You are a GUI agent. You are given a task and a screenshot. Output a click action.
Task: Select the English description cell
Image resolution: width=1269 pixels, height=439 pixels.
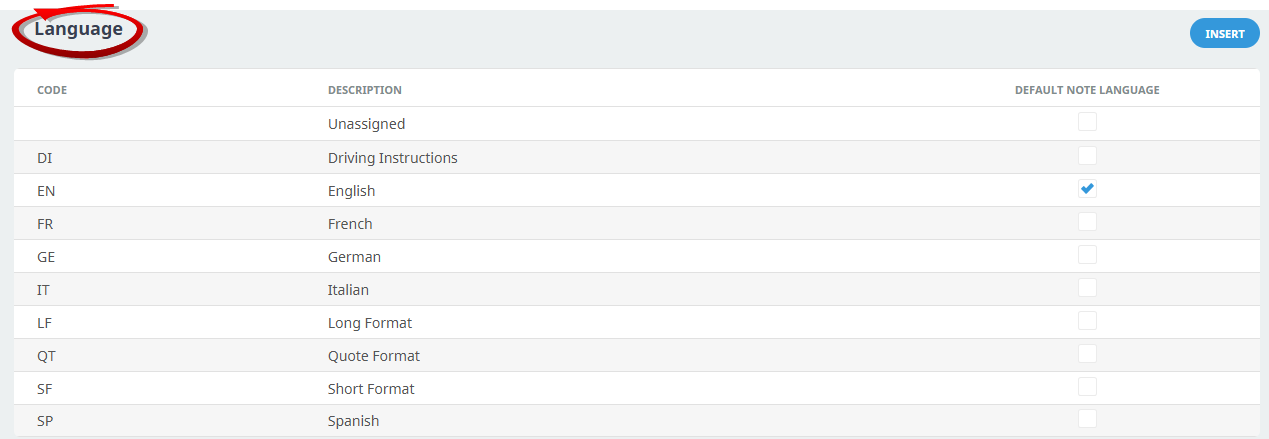pos(351,191)
